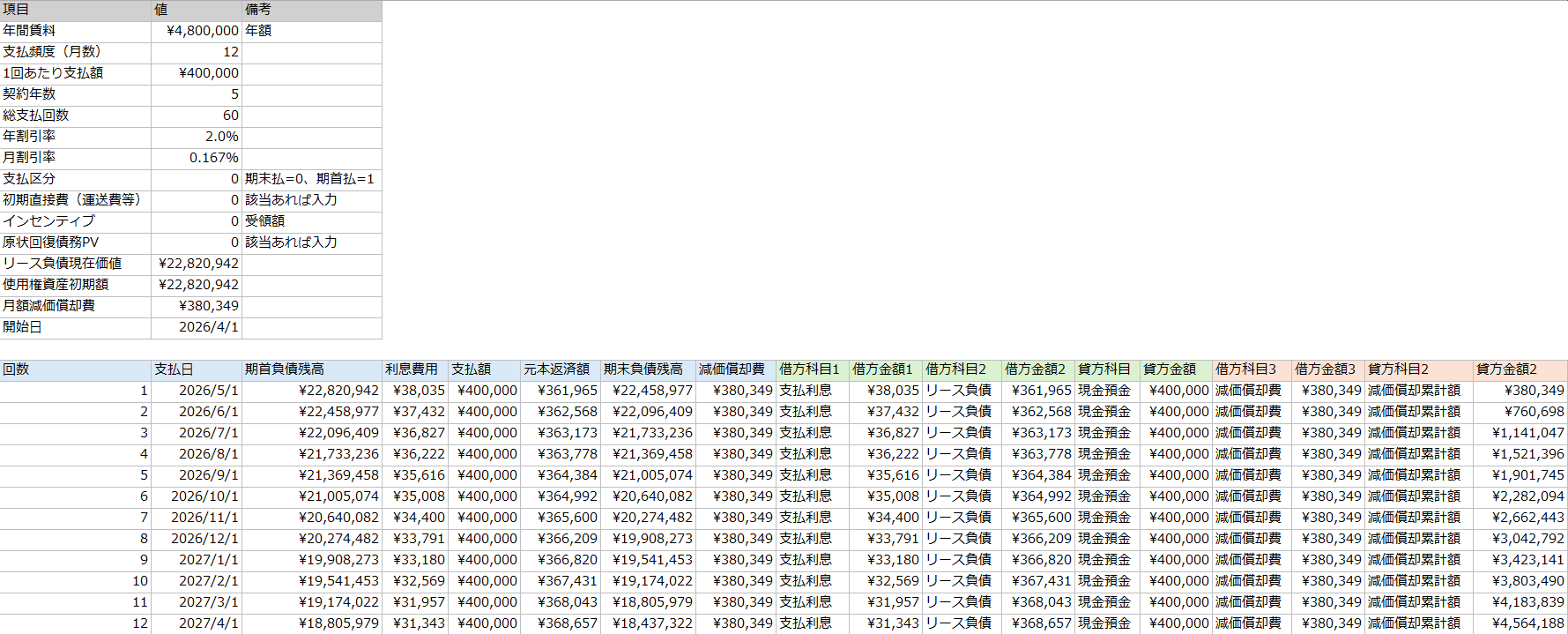The image size is (1568, 634).
Task: Click the 期末払=0、期首払=1 note cell
Action: 312,179
